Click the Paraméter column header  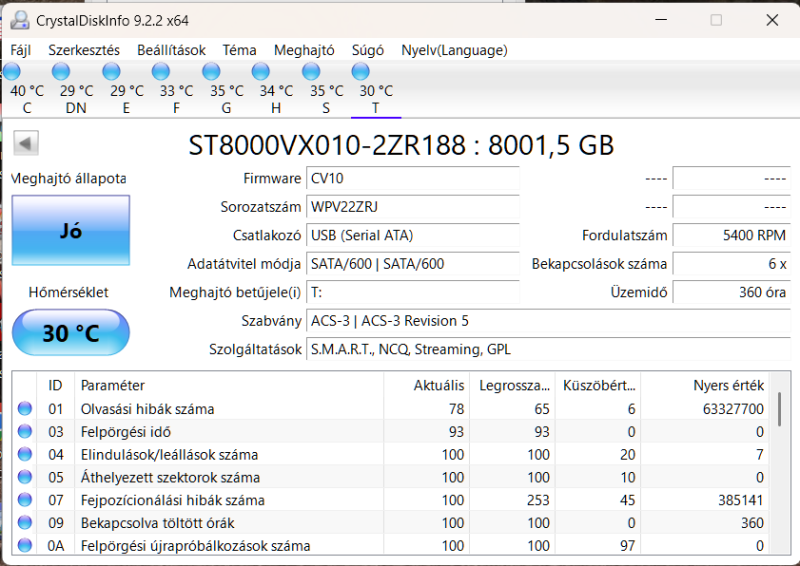229,385
